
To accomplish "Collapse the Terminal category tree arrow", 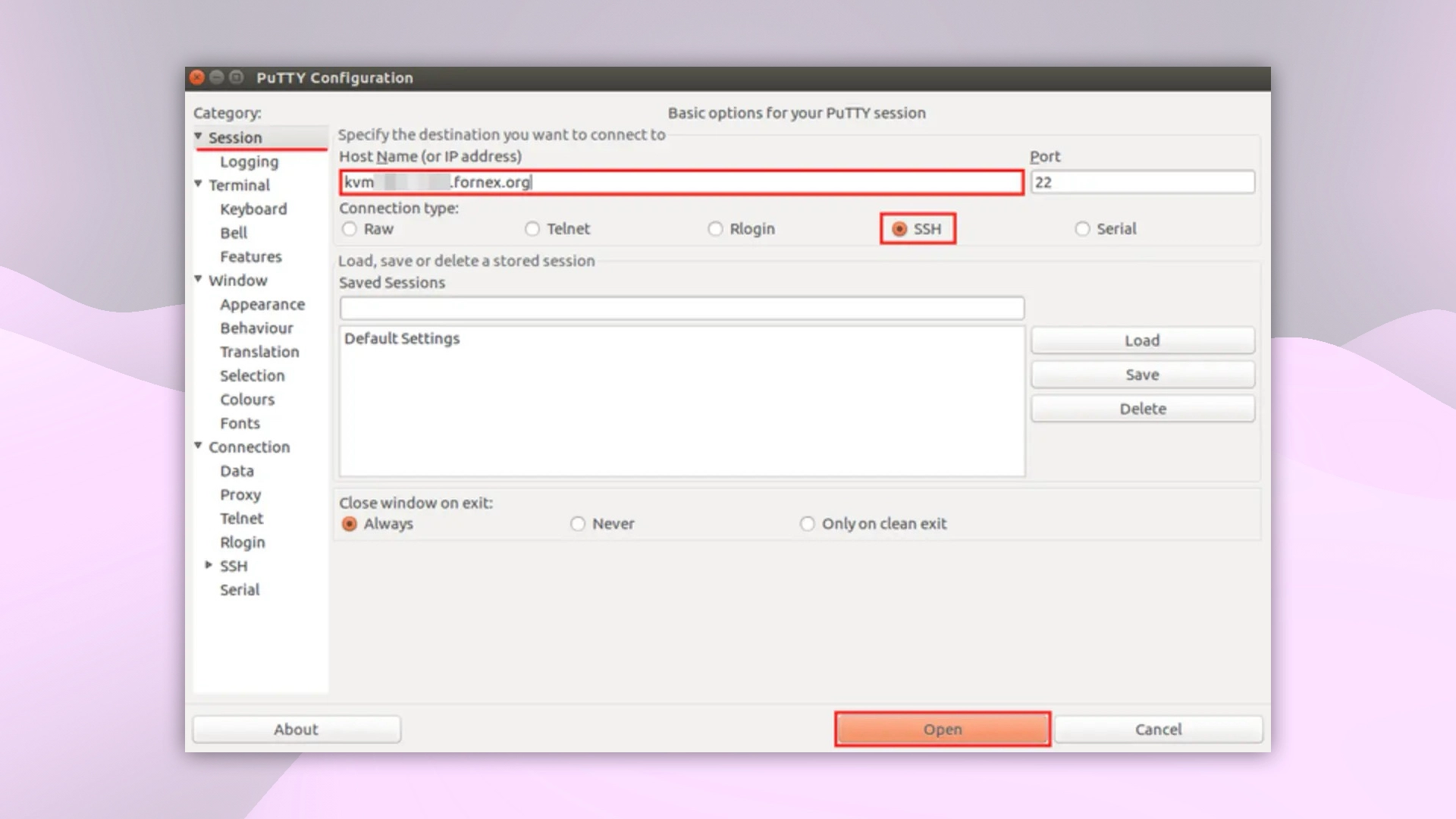I will click(x=199, y=184).
